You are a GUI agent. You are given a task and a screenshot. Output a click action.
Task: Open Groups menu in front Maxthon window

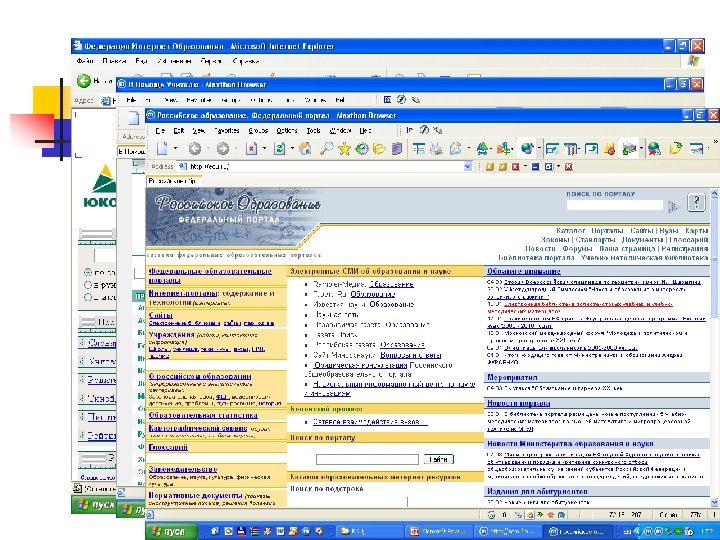pyautogui.click(x=258, y=130)
